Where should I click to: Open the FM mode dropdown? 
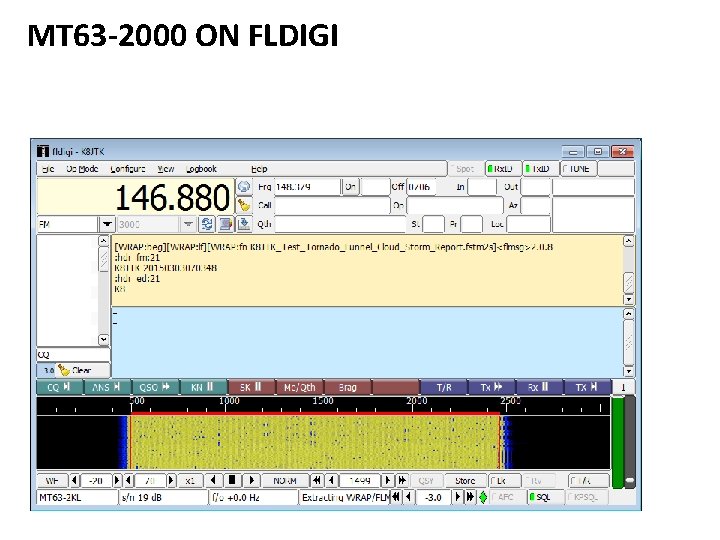click(107, 224)
